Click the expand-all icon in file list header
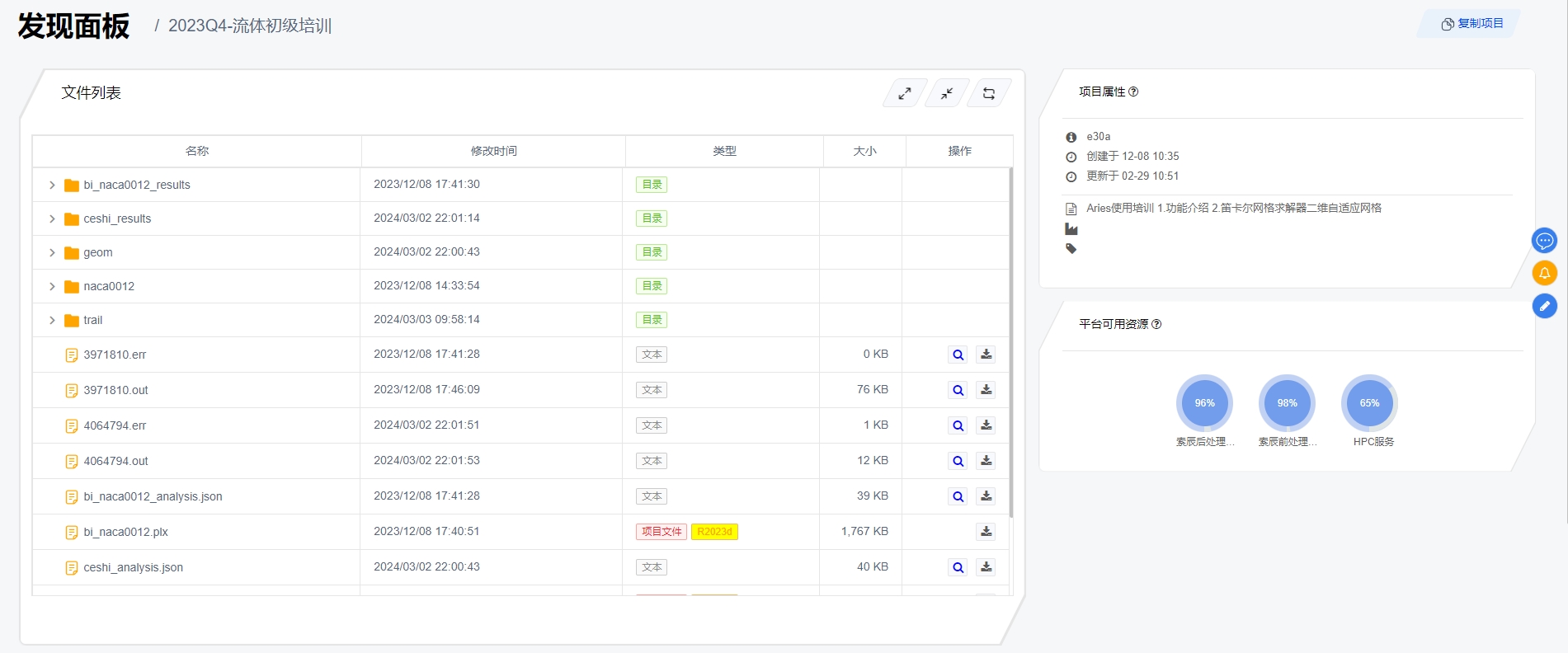The image size is (1568, 653). click(905, 93)
